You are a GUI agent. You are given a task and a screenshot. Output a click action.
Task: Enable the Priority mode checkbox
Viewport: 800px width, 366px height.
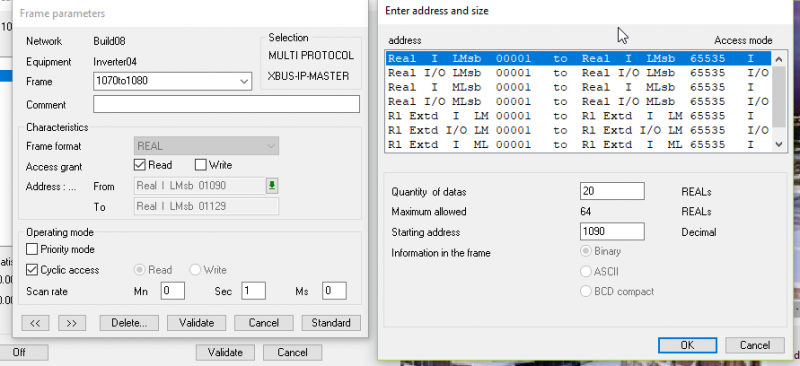tap(32, 250)
